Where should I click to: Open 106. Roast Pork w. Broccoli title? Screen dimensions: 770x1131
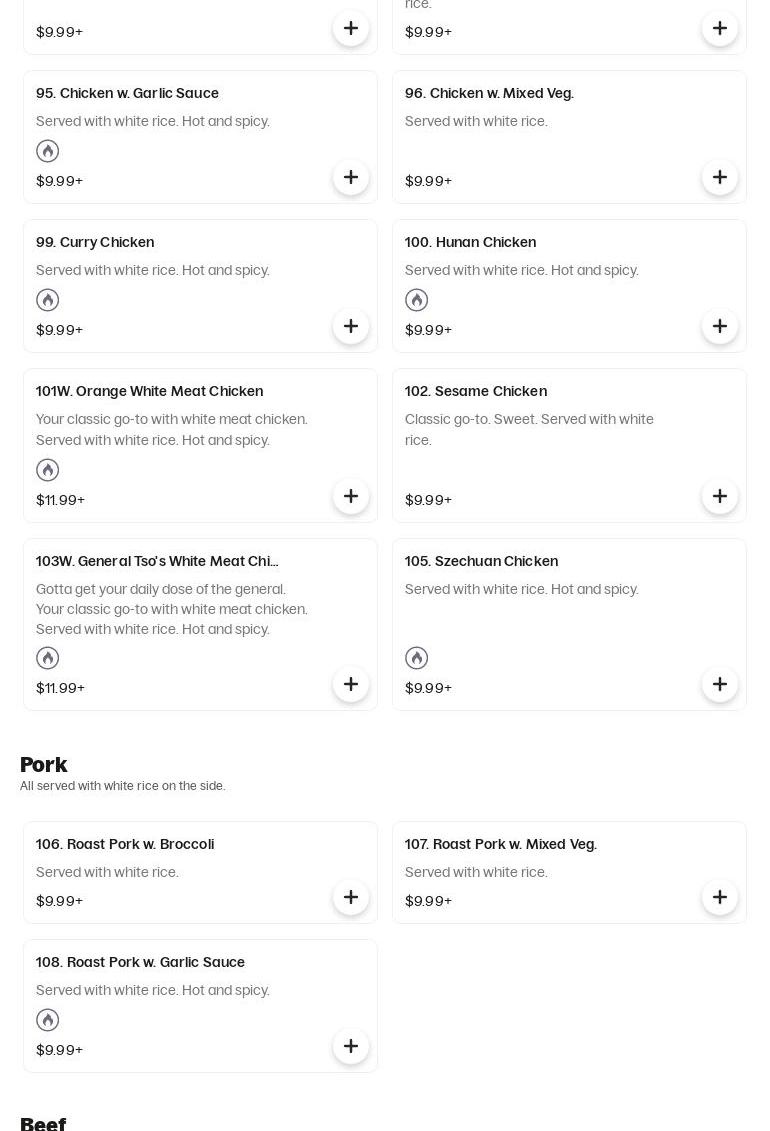pos(125,844)
